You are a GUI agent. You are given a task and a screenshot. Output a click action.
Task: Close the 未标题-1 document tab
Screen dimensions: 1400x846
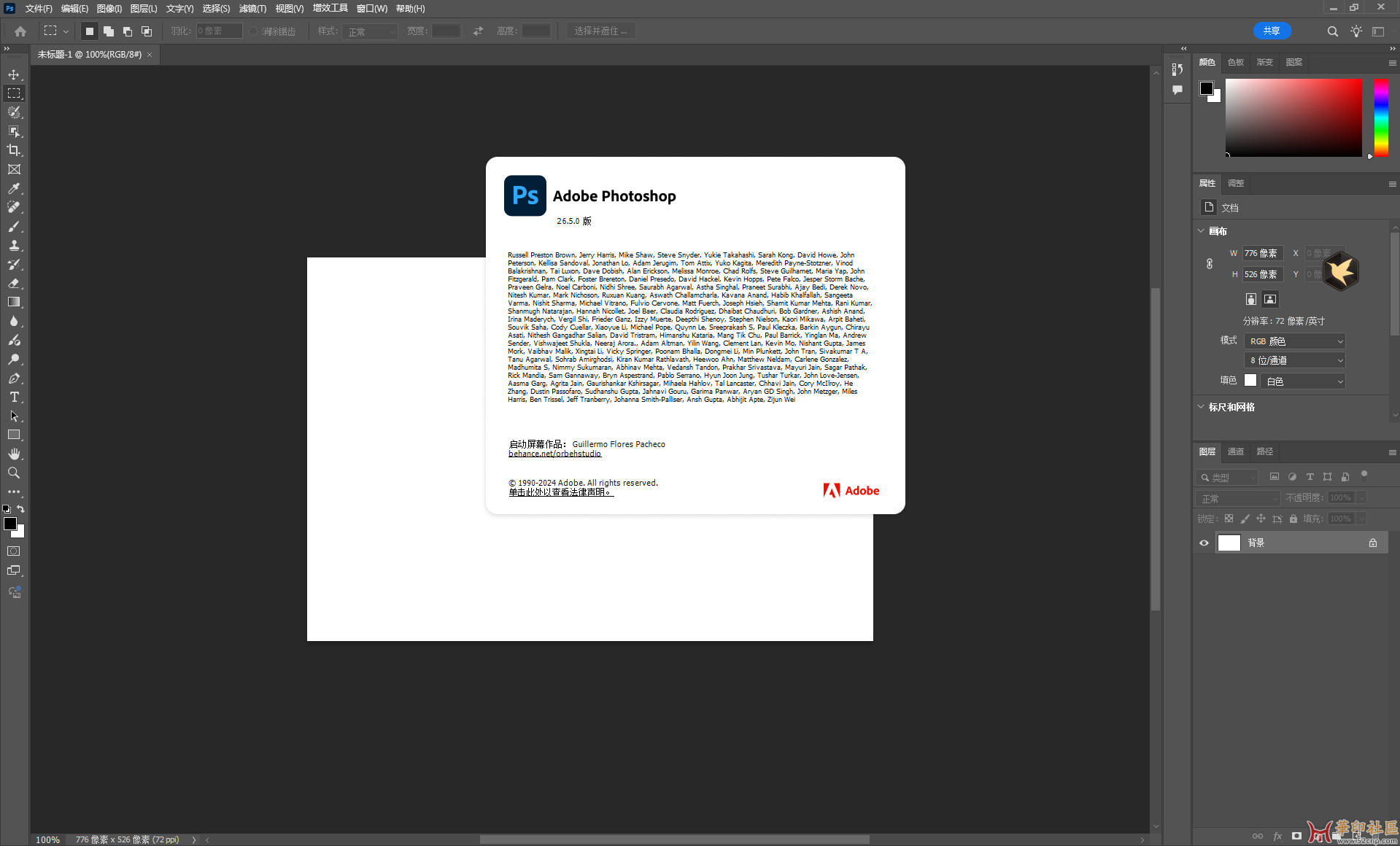(150, 55)
